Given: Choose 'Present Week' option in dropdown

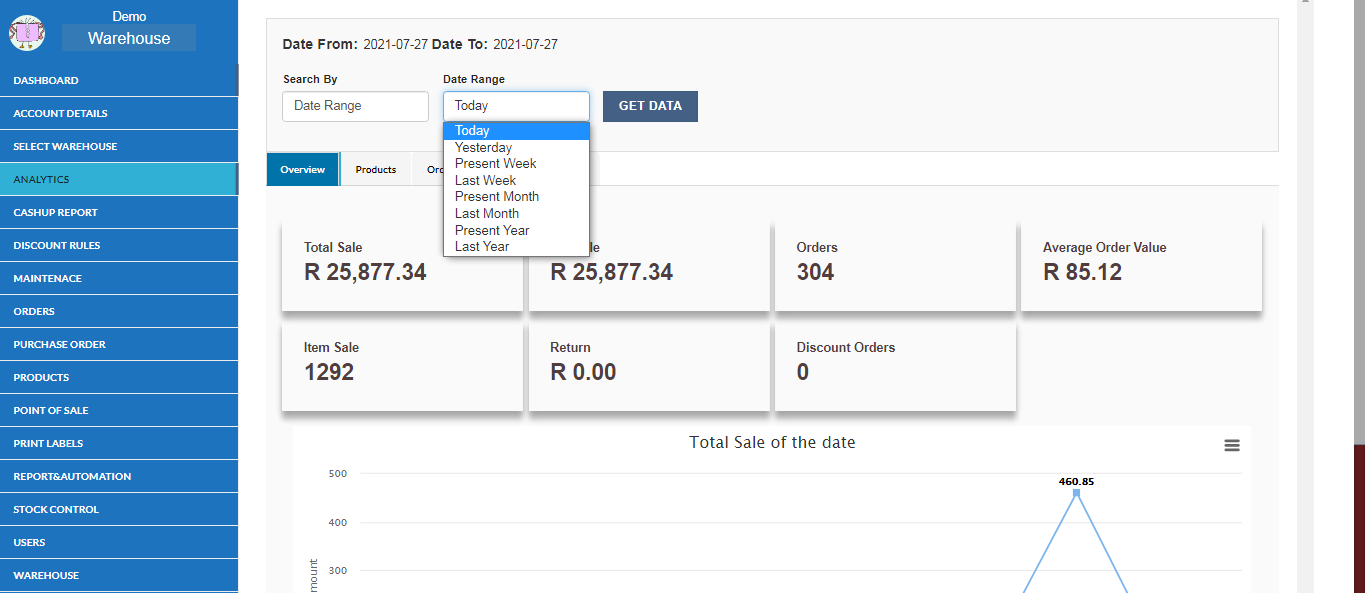Looking at the screenshot, I should tap(495, 163).
